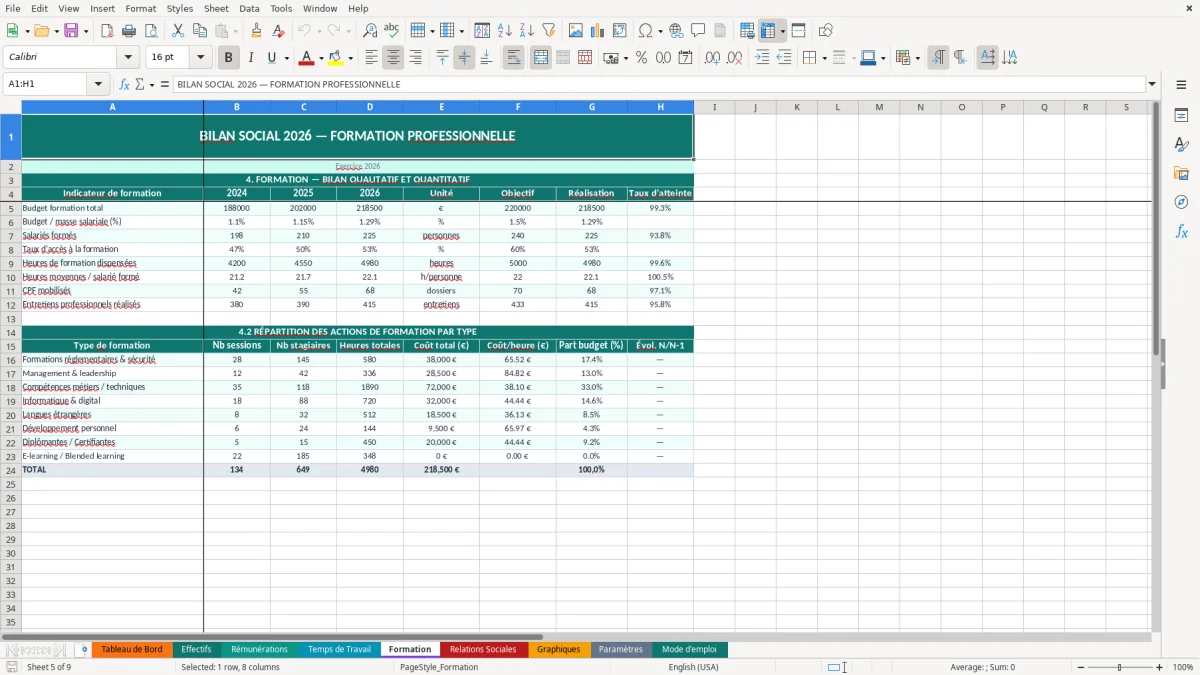Click the Clear Direct Formatting icon
The image size is (1200, 675).
point(278,31)
